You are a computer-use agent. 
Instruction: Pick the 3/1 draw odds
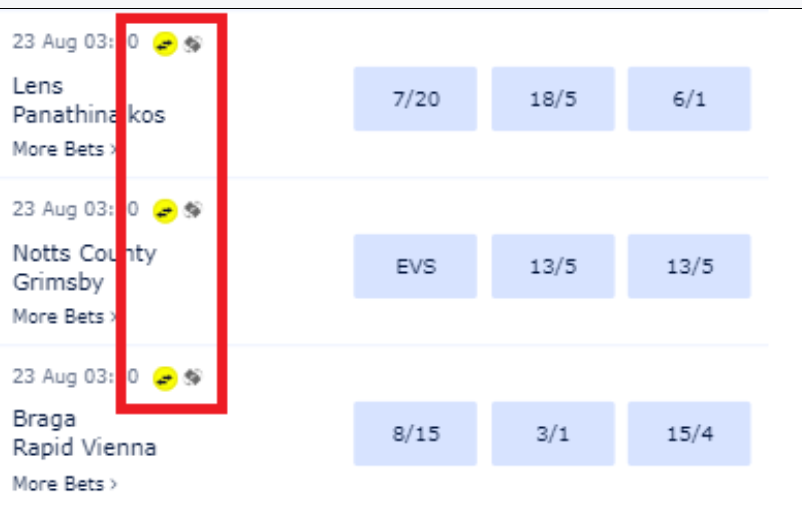click(552, 434)
